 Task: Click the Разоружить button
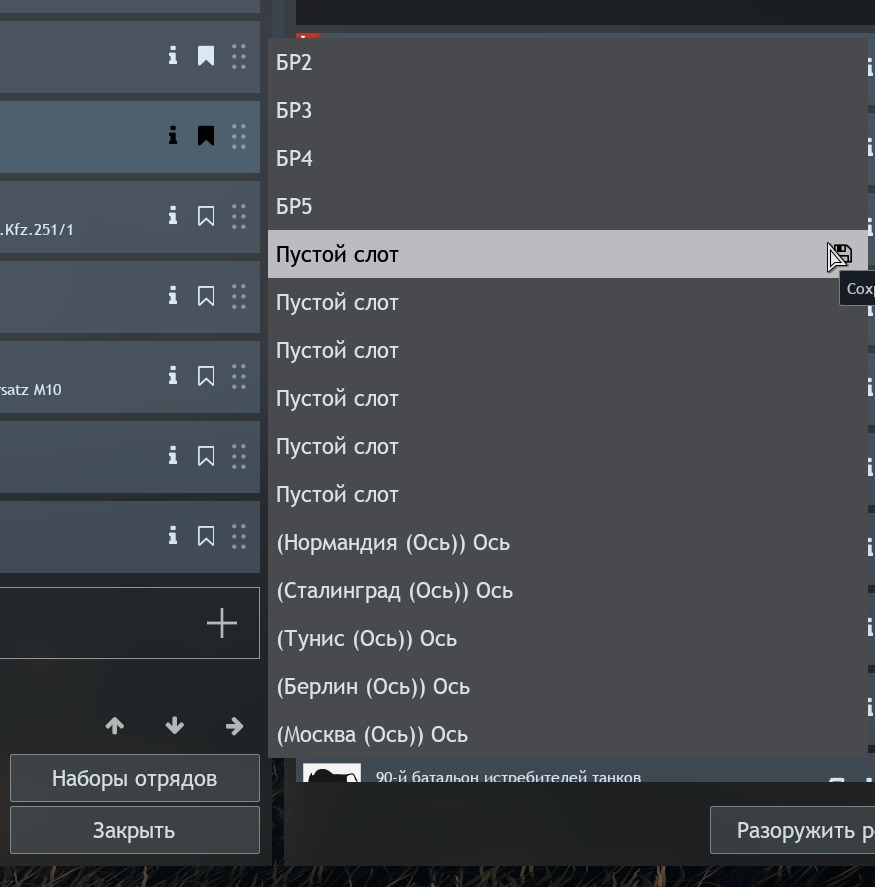point(792,830)
